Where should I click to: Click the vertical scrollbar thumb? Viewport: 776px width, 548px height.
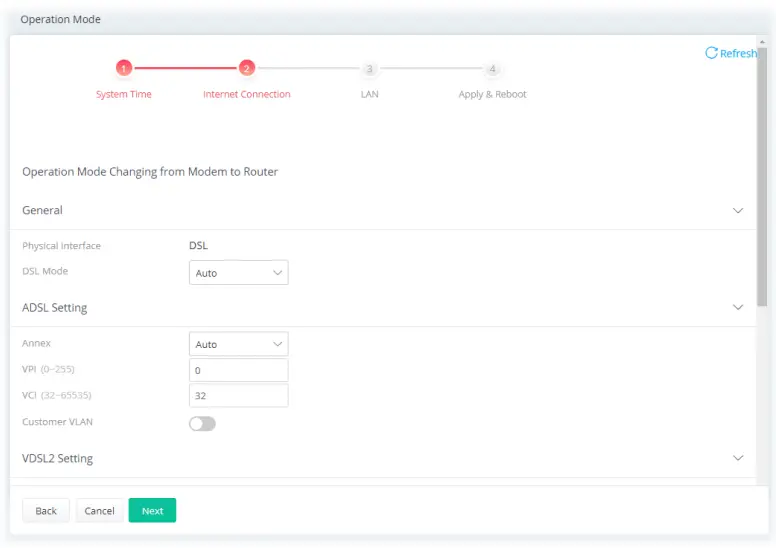pyautogui.click(x=762, y=176)
